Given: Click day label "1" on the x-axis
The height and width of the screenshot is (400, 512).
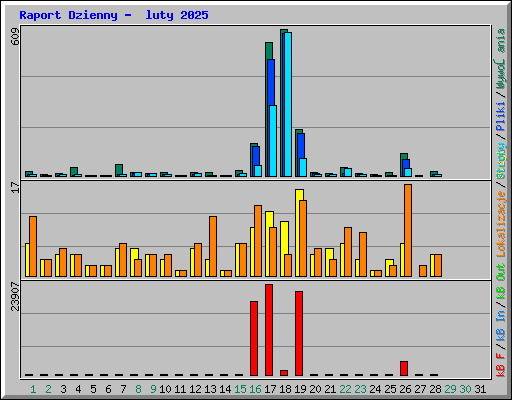Looking at the screenshot, I should 33,389.
